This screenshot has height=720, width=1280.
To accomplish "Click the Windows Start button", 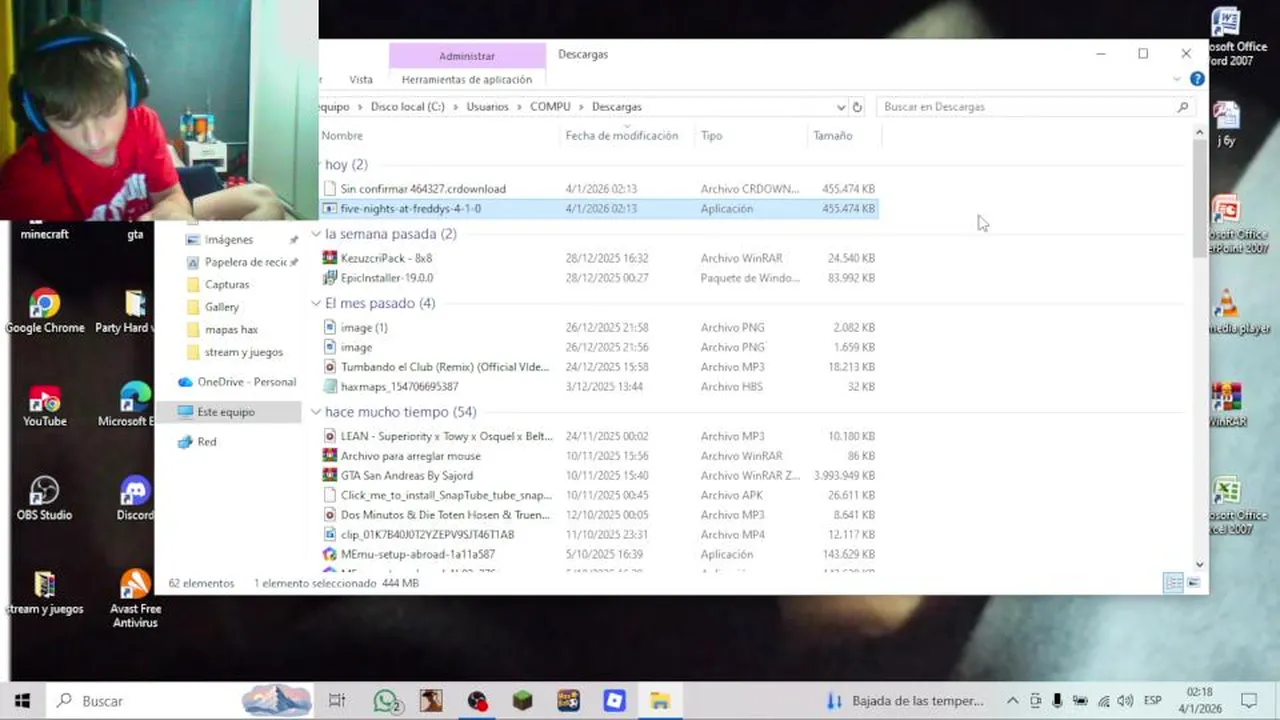I will coord(22,701).
